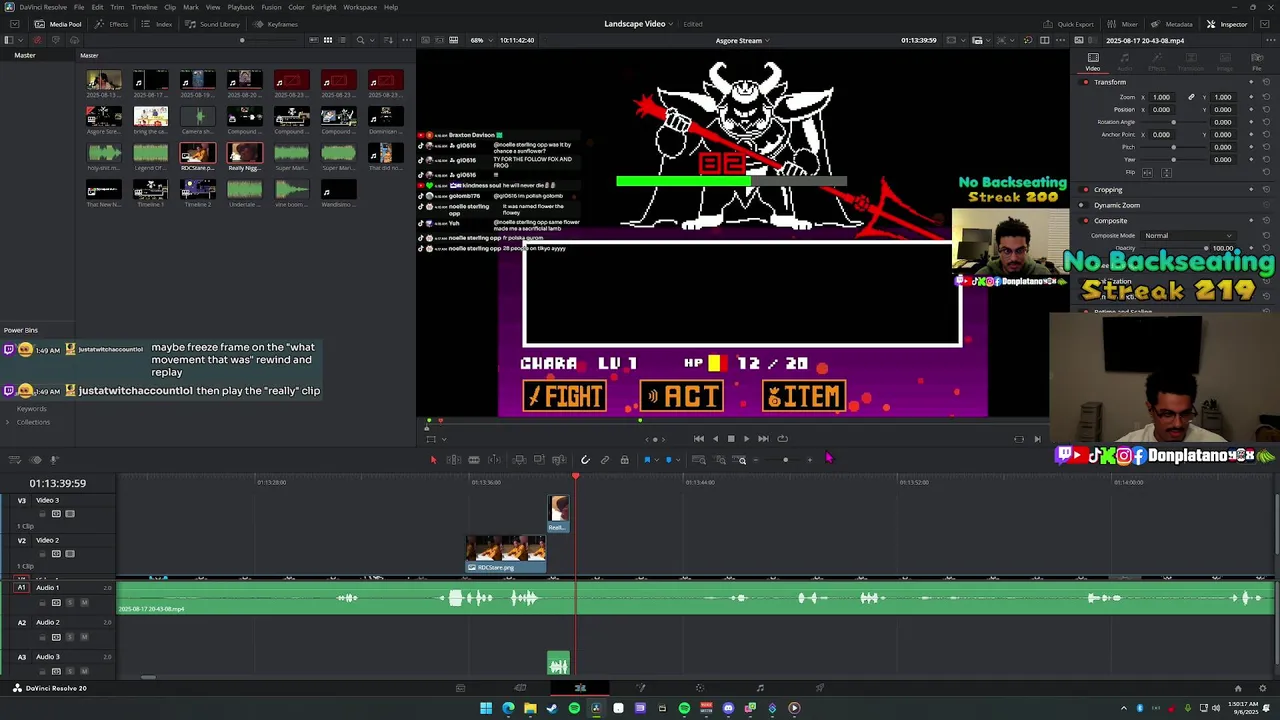The image size is (1280, 720).
Task: Jump to the first frame
Action: pos(698,439)
